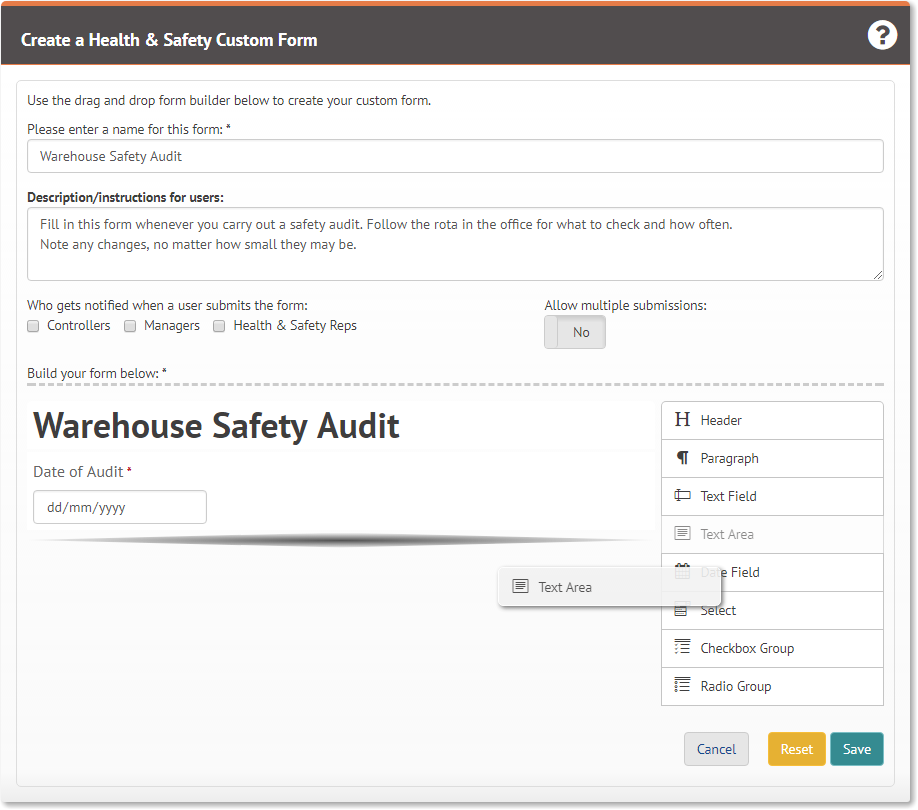Click the description instructions text area
The width and height of the screenshot is (918, 810).
pos(455,244)
